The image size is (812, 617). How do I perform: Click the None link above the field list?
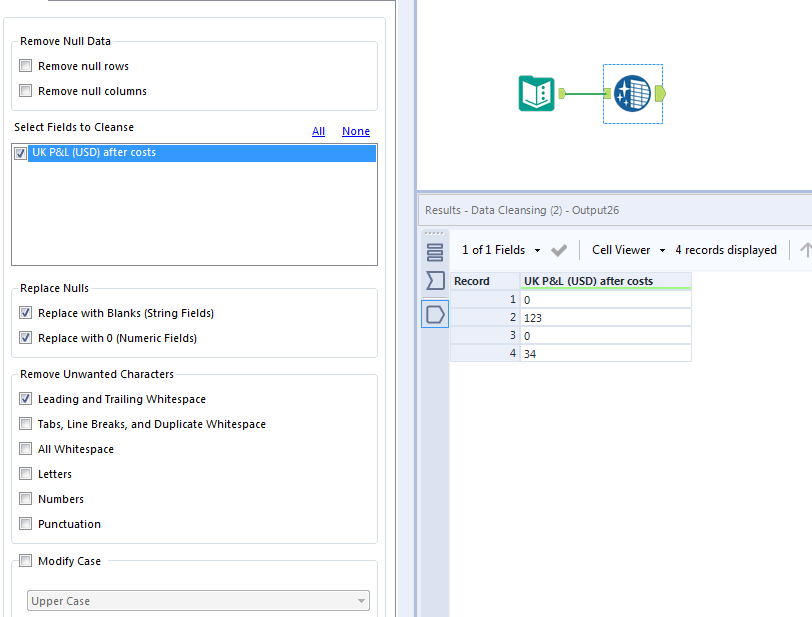356,131
